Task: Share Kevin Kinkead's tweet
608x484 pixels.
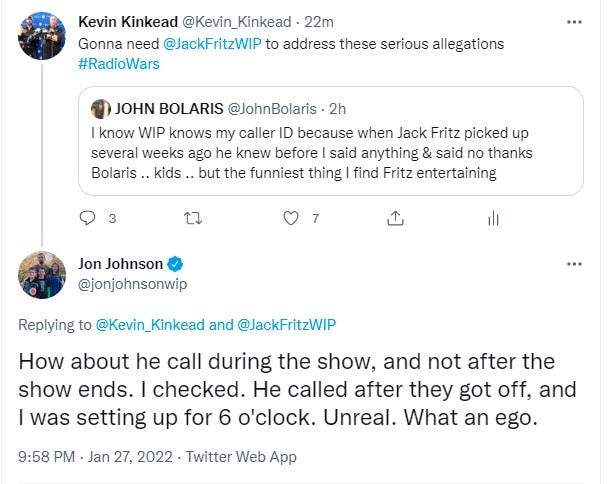Action: click(394, 218)
